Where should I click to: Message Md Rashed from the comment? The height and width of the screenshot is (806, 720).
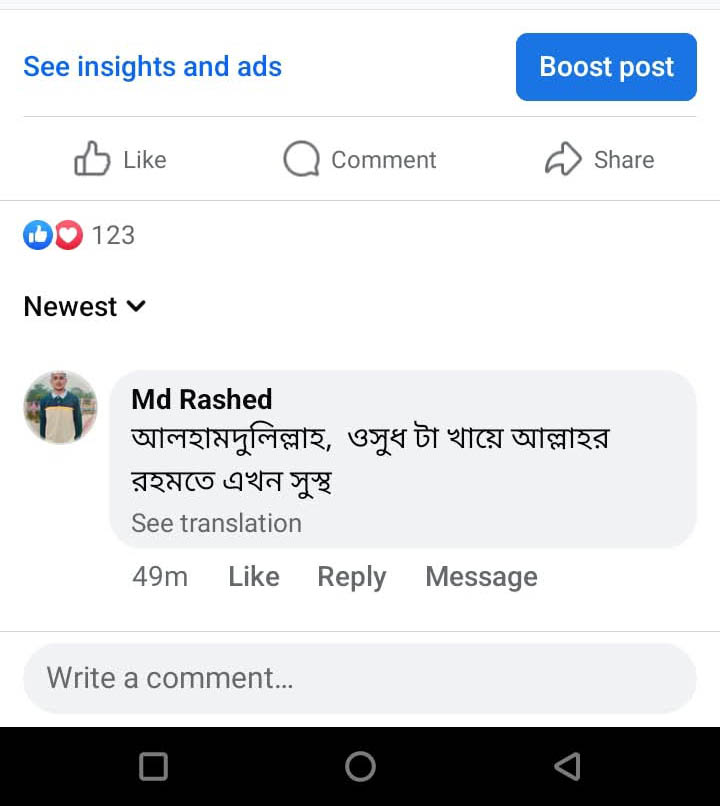click(x=481, y=576)
